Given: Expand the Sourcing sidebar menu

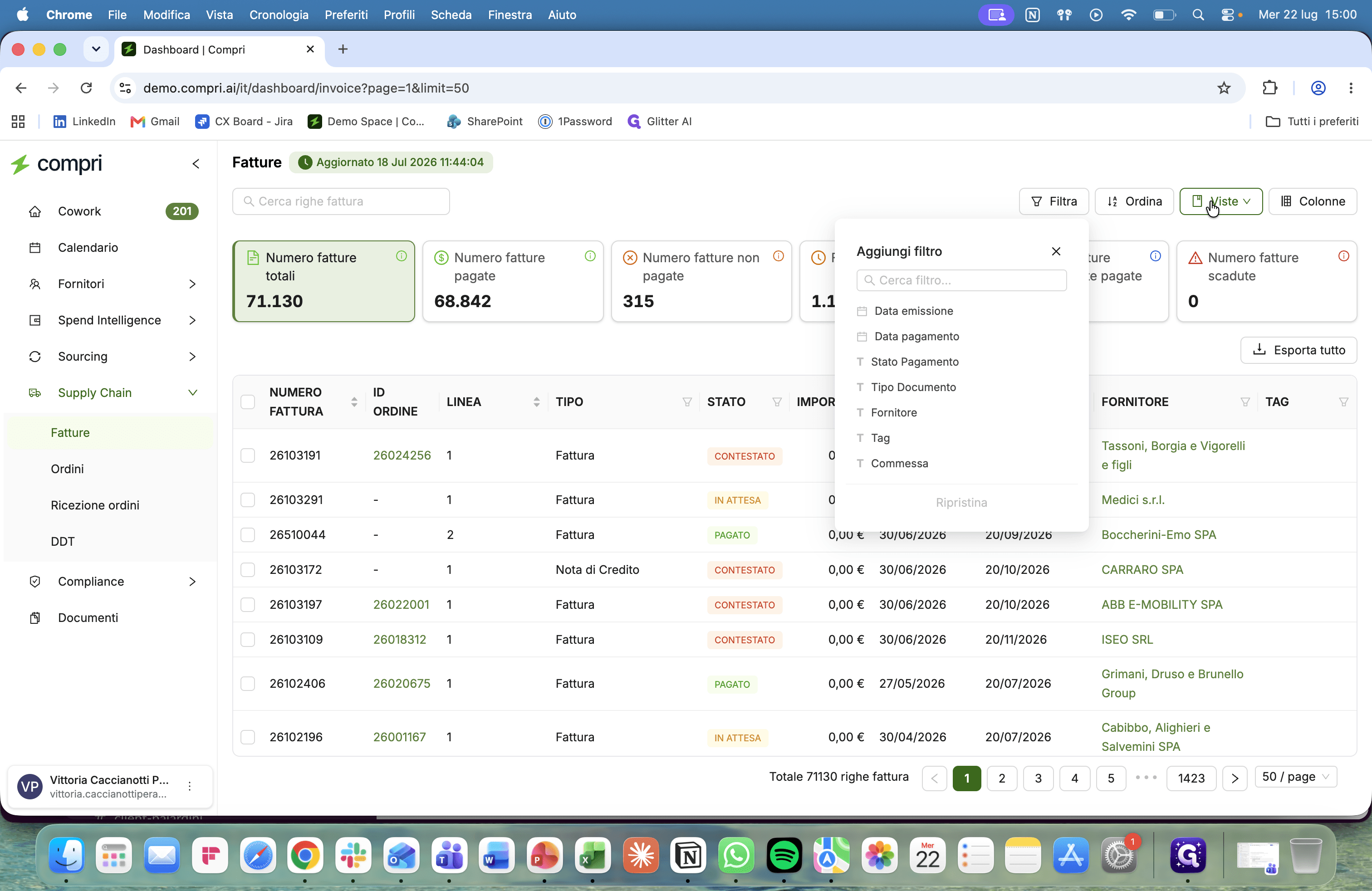Looking at the screenshot, I should click(x=192, y=356).
